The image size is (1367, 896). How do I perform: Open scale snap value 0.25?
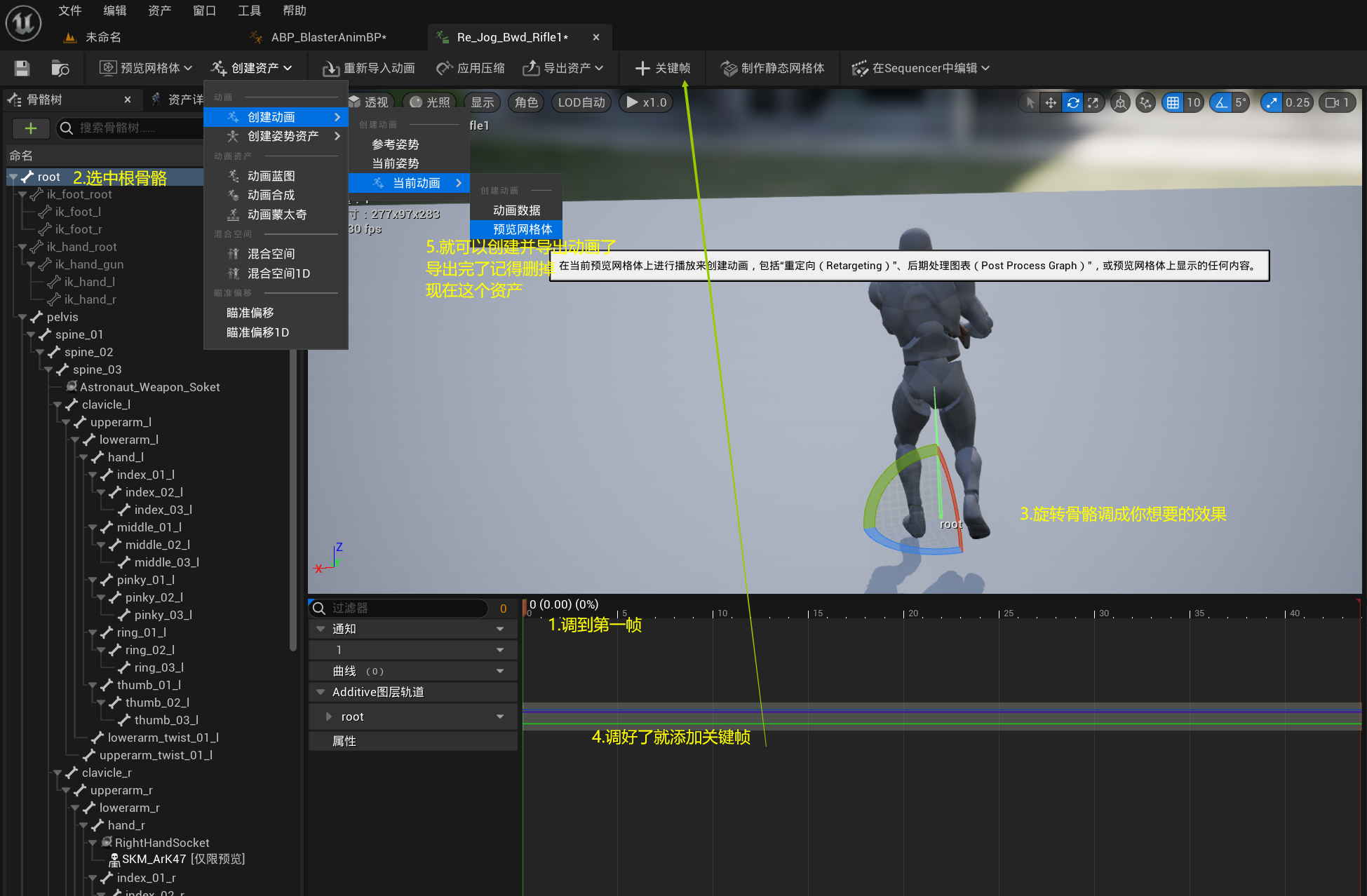1298,102
